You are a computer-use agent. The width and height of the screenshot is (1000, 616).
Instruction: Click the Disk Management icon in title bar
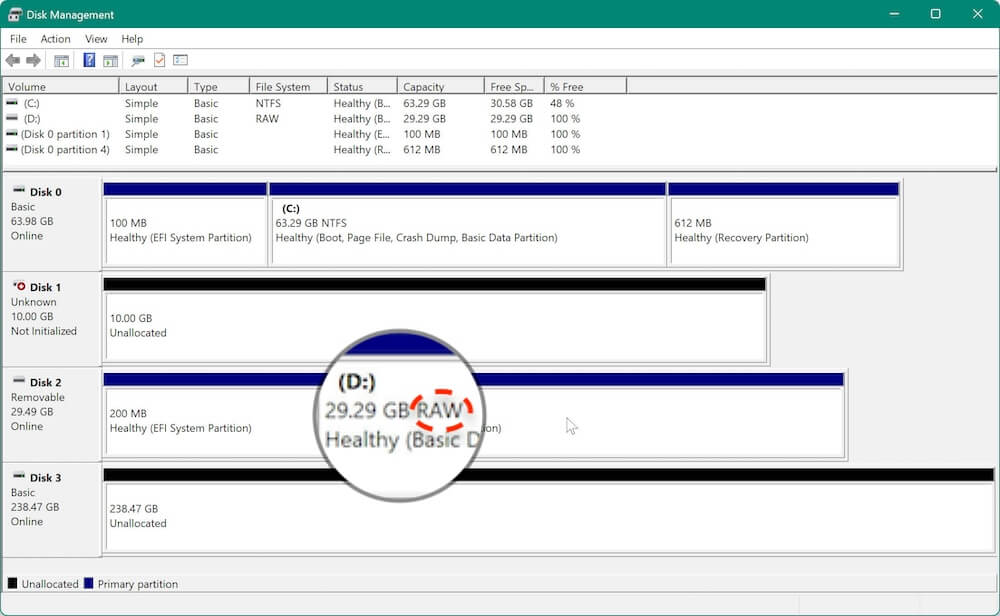[x=13, y=14]
